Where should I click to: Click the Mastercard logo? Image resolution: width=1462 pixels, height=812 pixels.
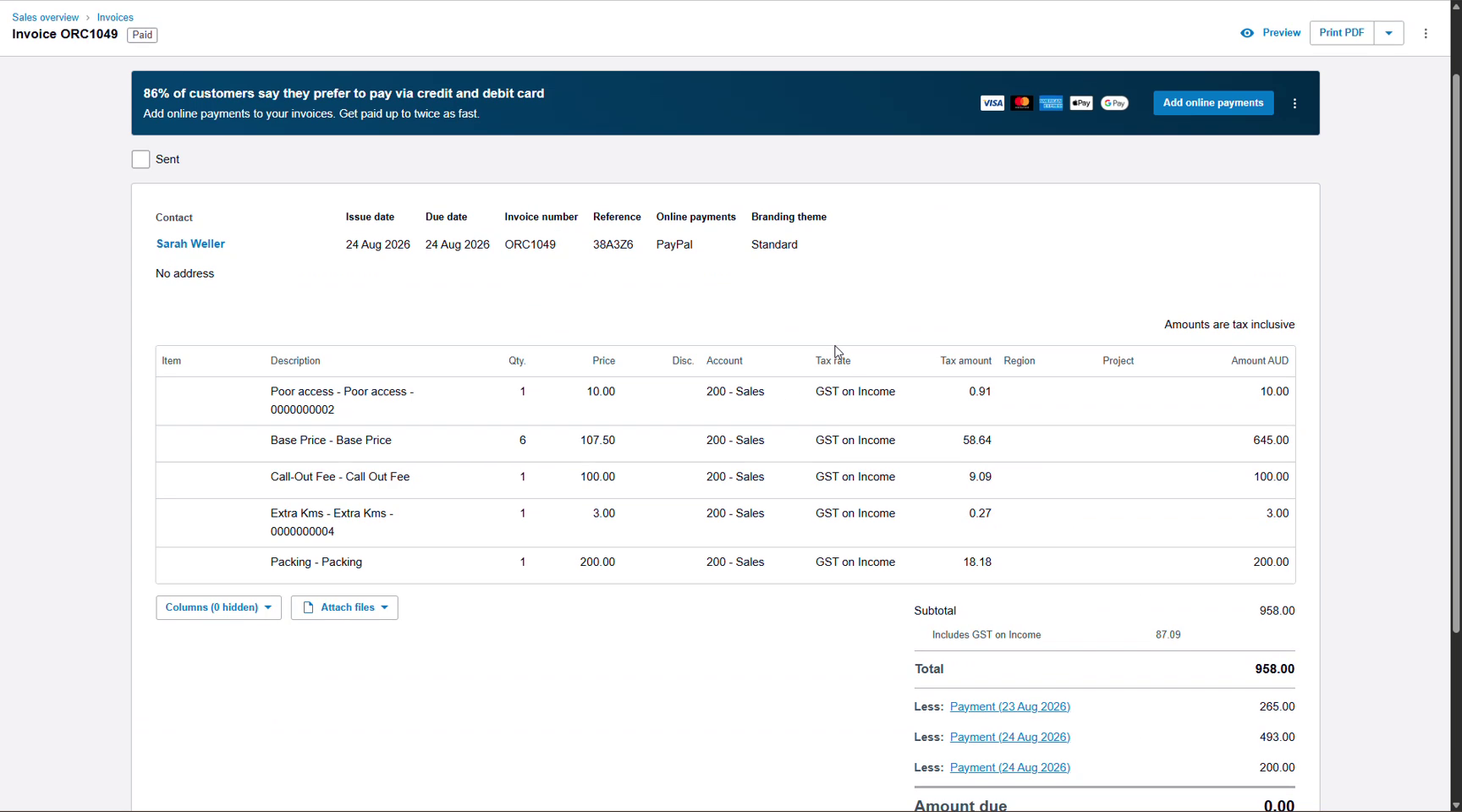[x=1022, y=103]
